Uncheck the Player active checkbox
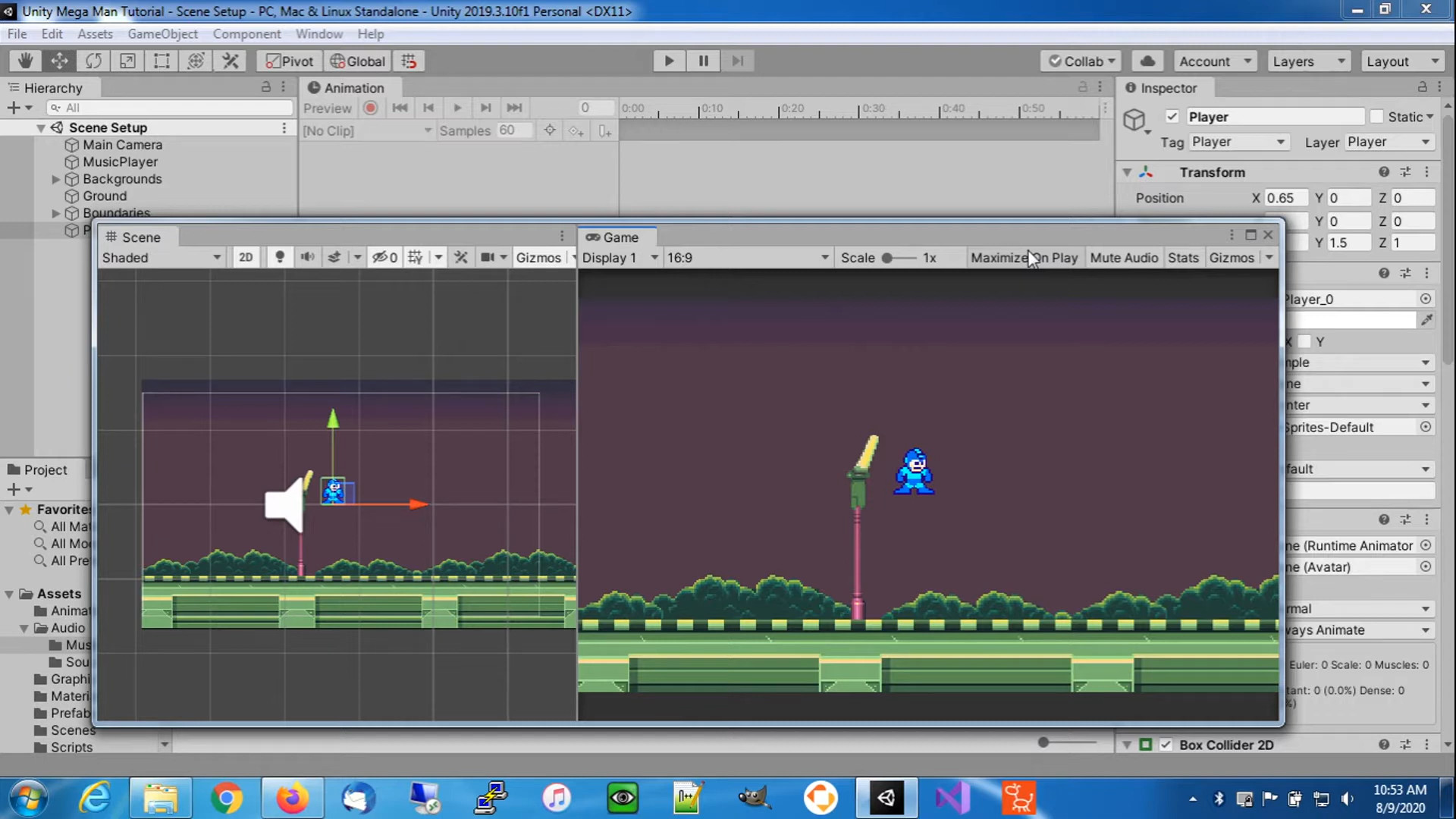 [1172, 116]
